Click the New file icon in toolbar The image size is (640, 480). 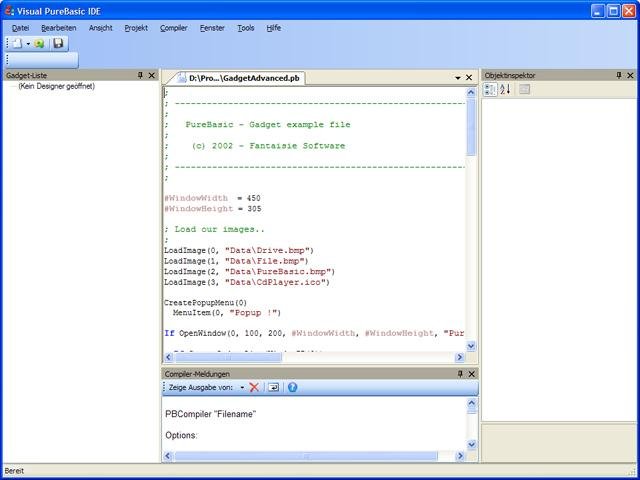(16, 44)
